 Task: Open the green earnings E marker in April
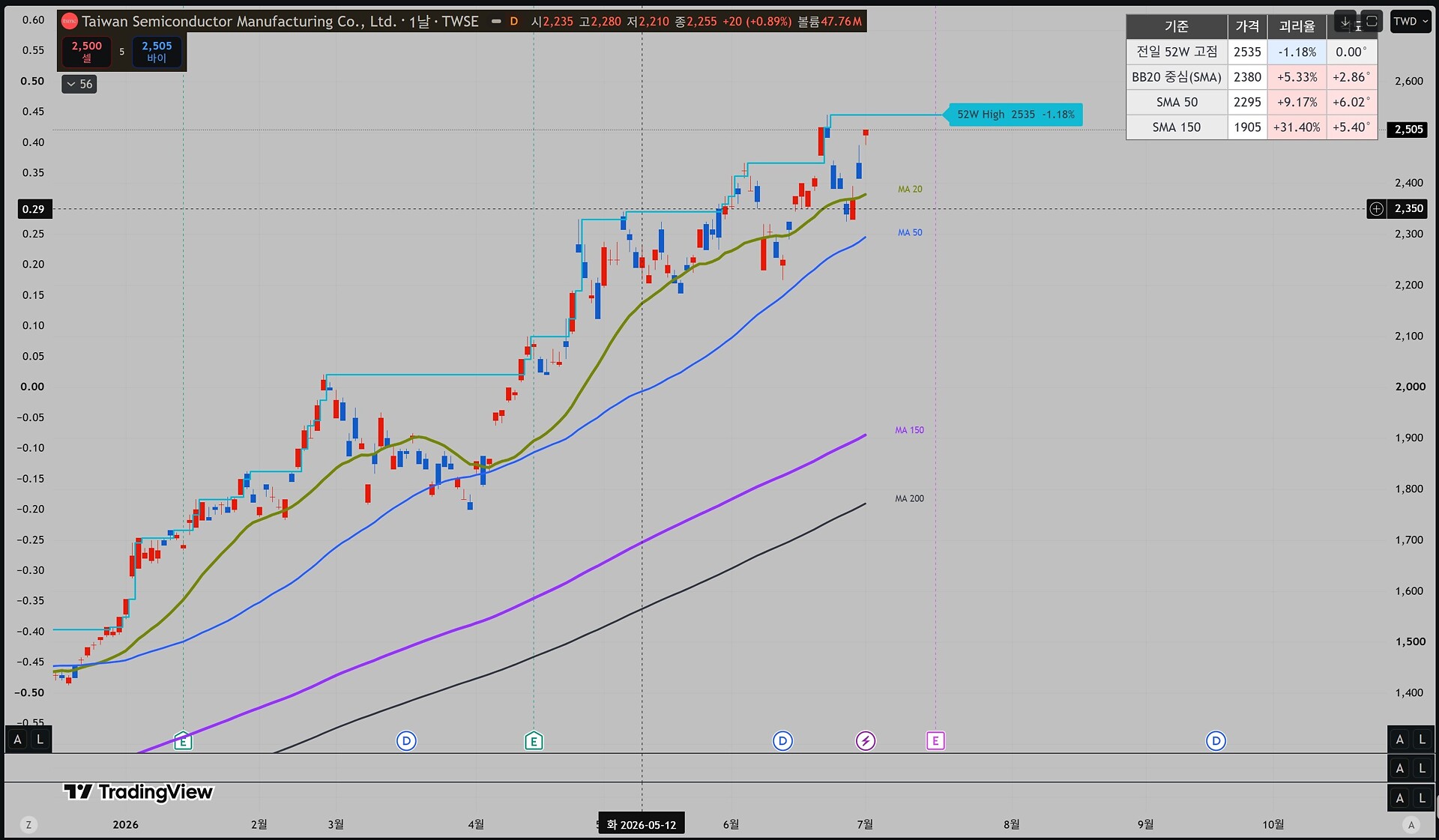click(534, 741)
